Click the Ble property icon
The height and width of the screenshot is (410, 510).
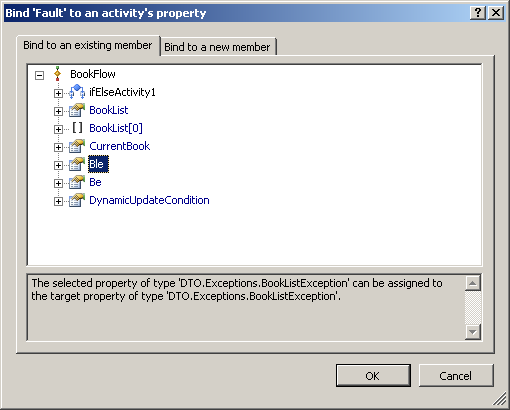(x=77, y=164)
